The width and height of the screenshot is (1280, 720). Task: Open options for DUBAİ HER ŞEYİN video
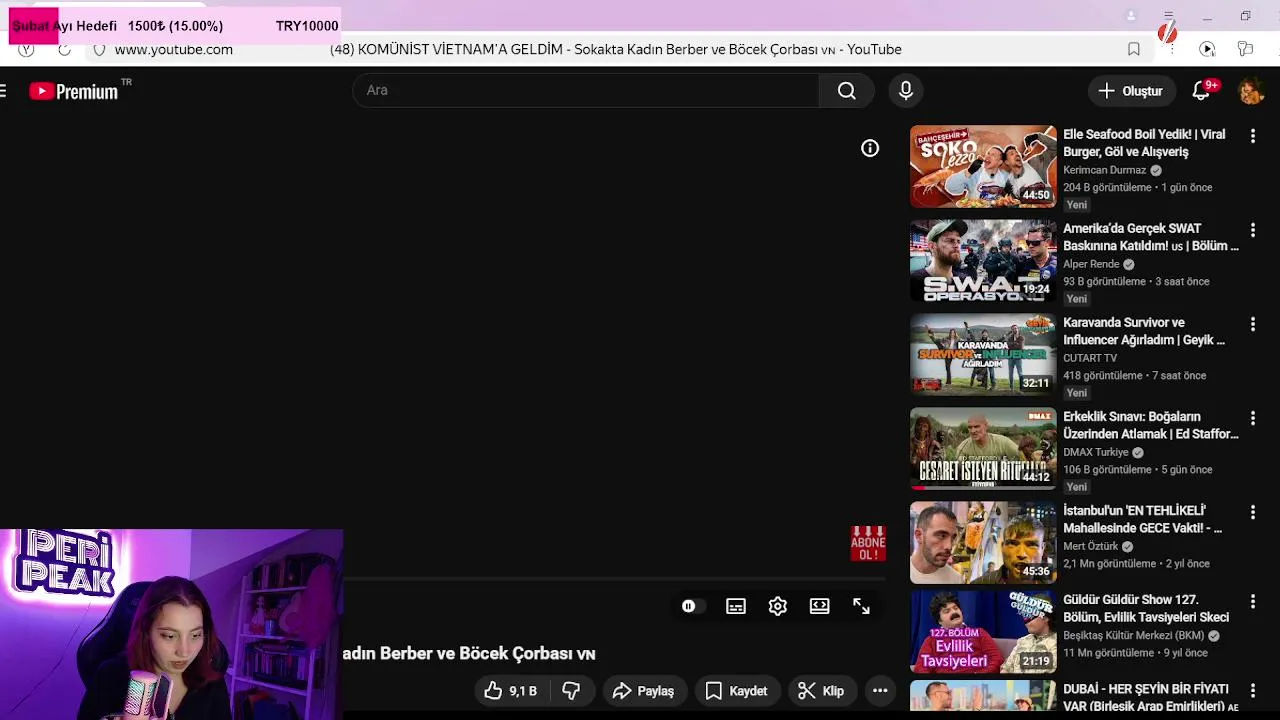click(1253, 690)
